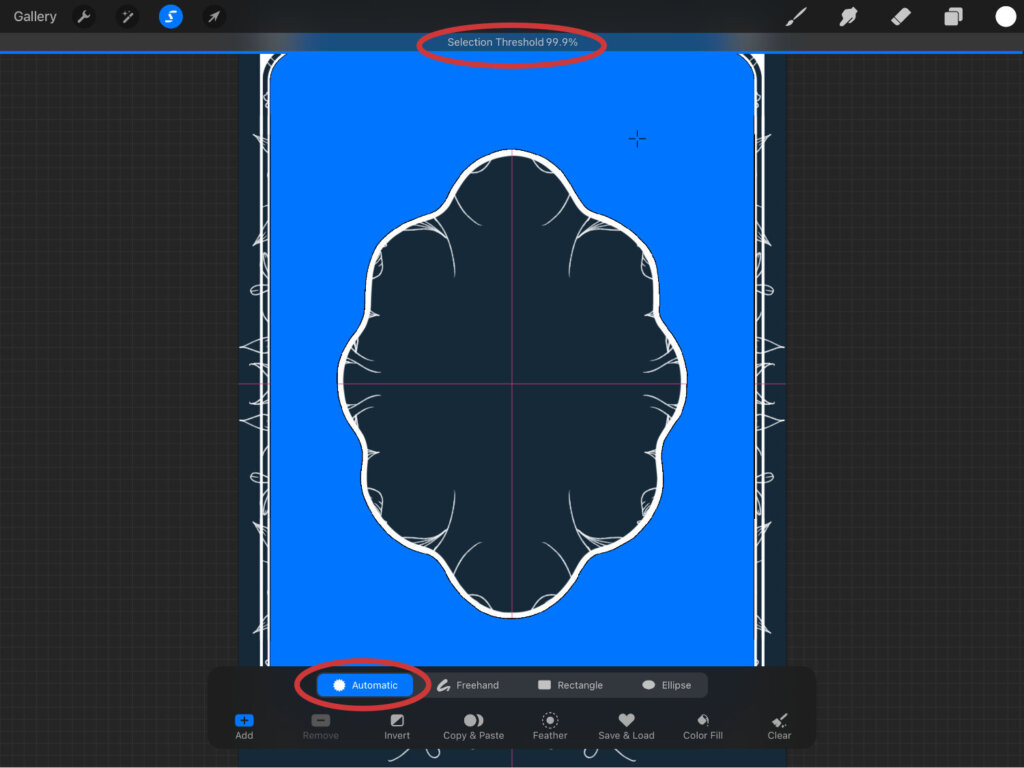
Task: Select the Brush tool
Action: (x=796, y=17)
